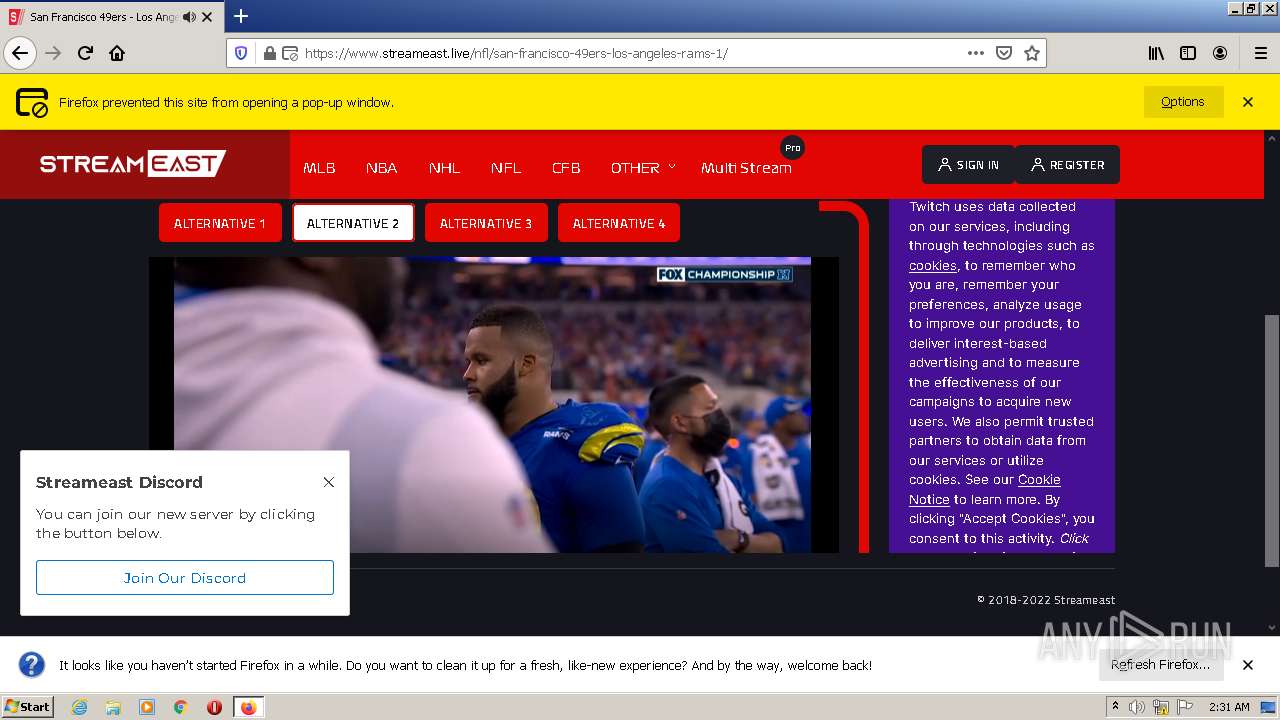
Task: Open the CFB section
Action: point(566,168)
